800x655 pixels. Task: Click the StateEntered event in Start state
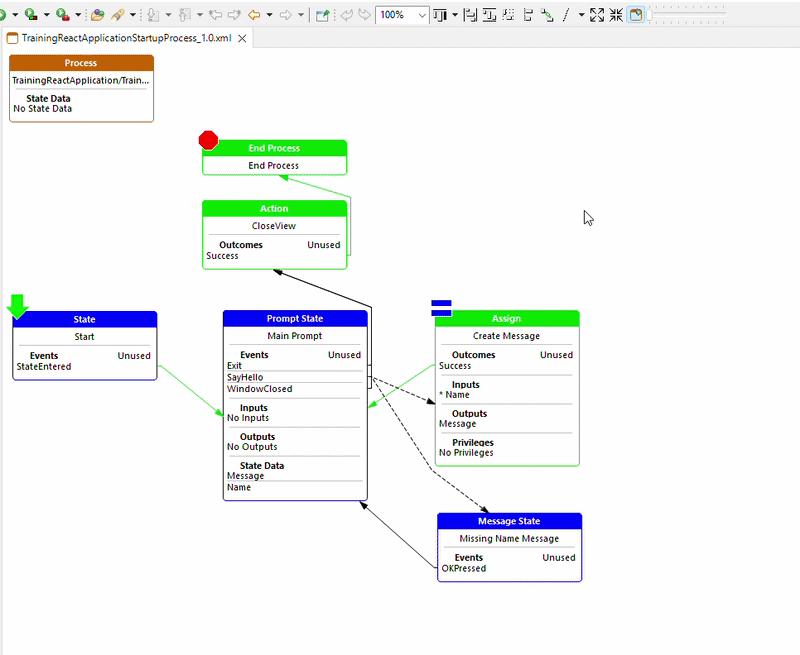[x=44, y=366]
